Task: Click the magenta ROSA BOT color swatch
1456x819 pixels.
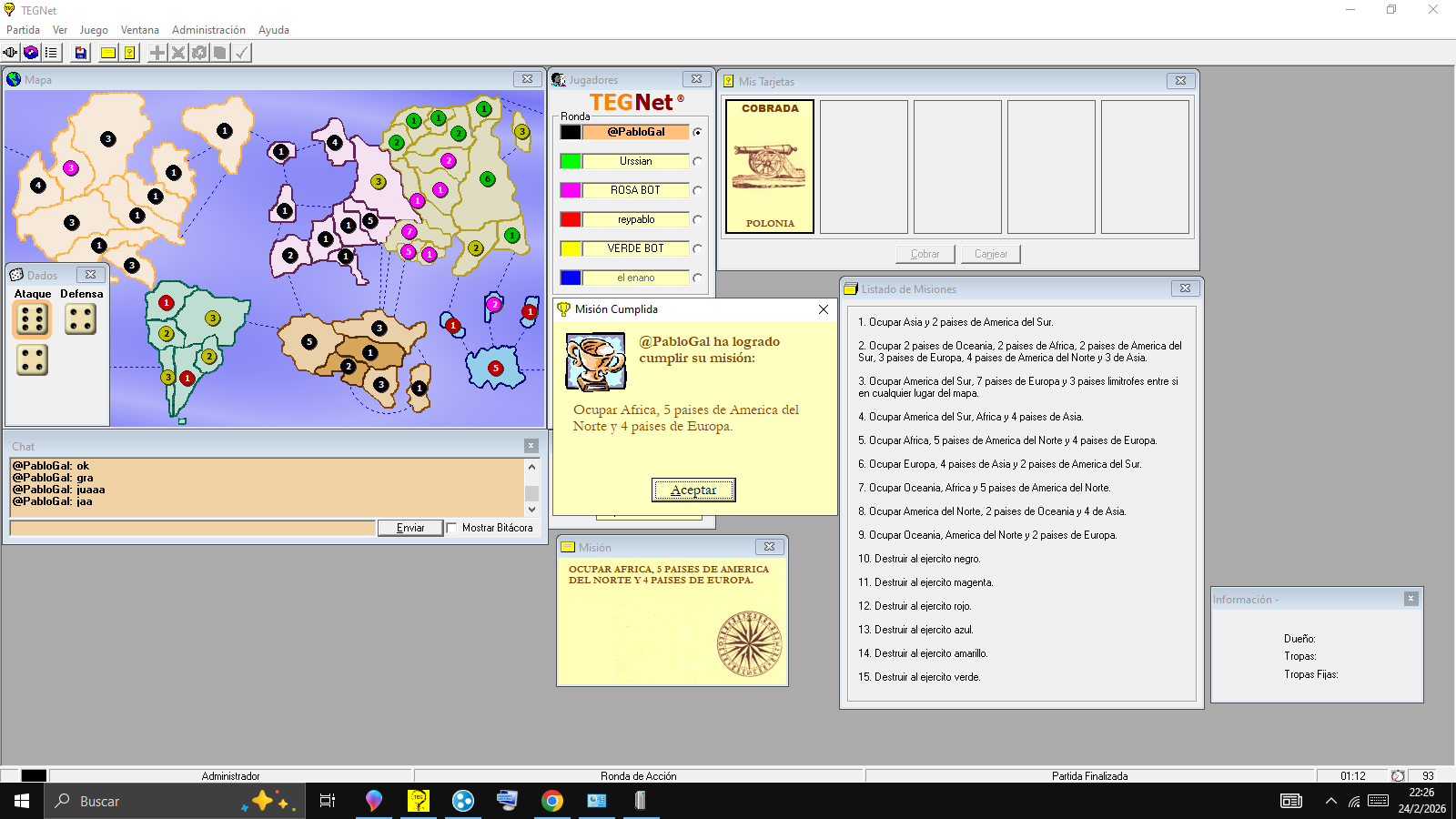Action: pyautogui.click(x=571, y=190)
